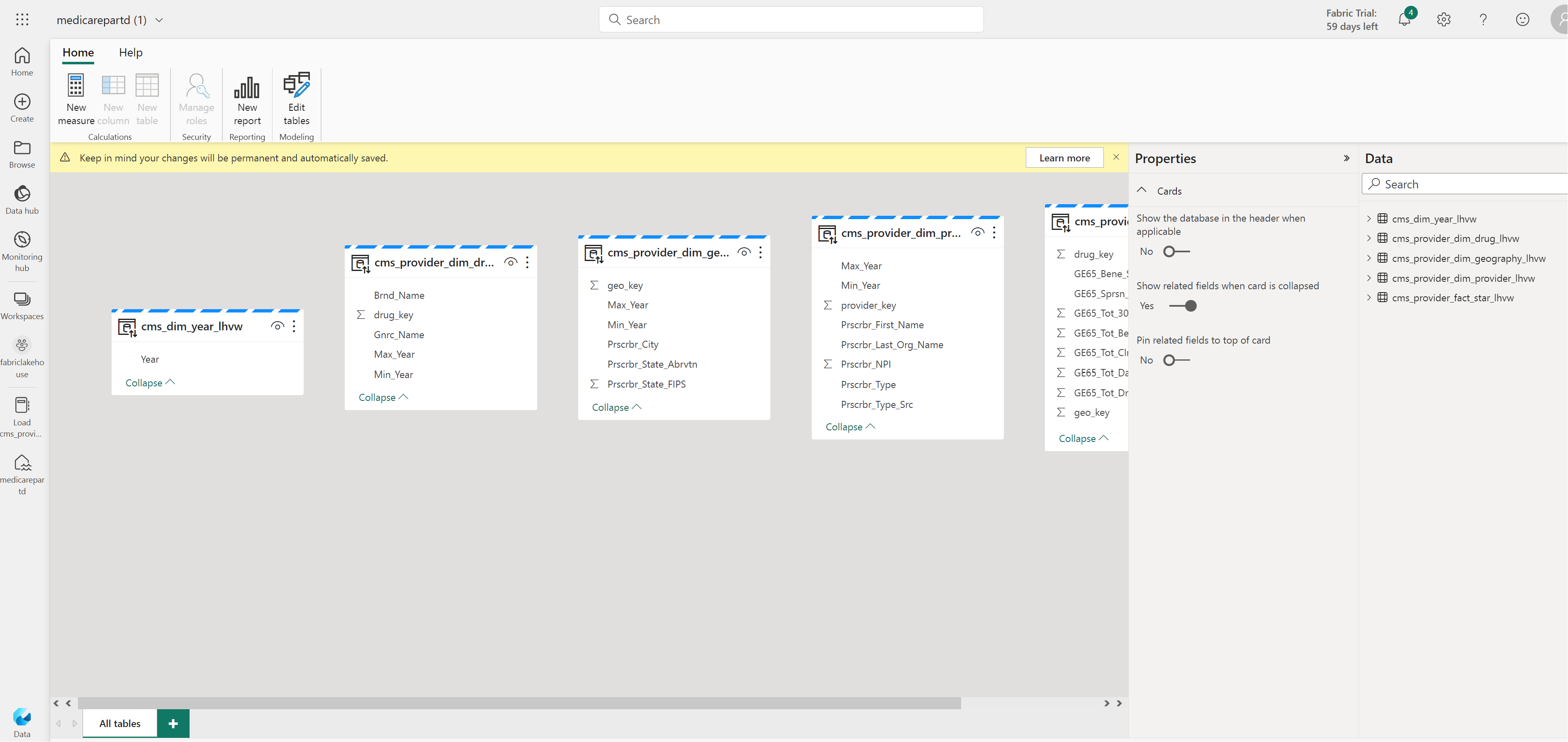Viewport: 1568px width, 742px height.
Task: Expand cms_provider_dim_drug_lhvw in Data pane
Action: click(x=1369, y=238)
